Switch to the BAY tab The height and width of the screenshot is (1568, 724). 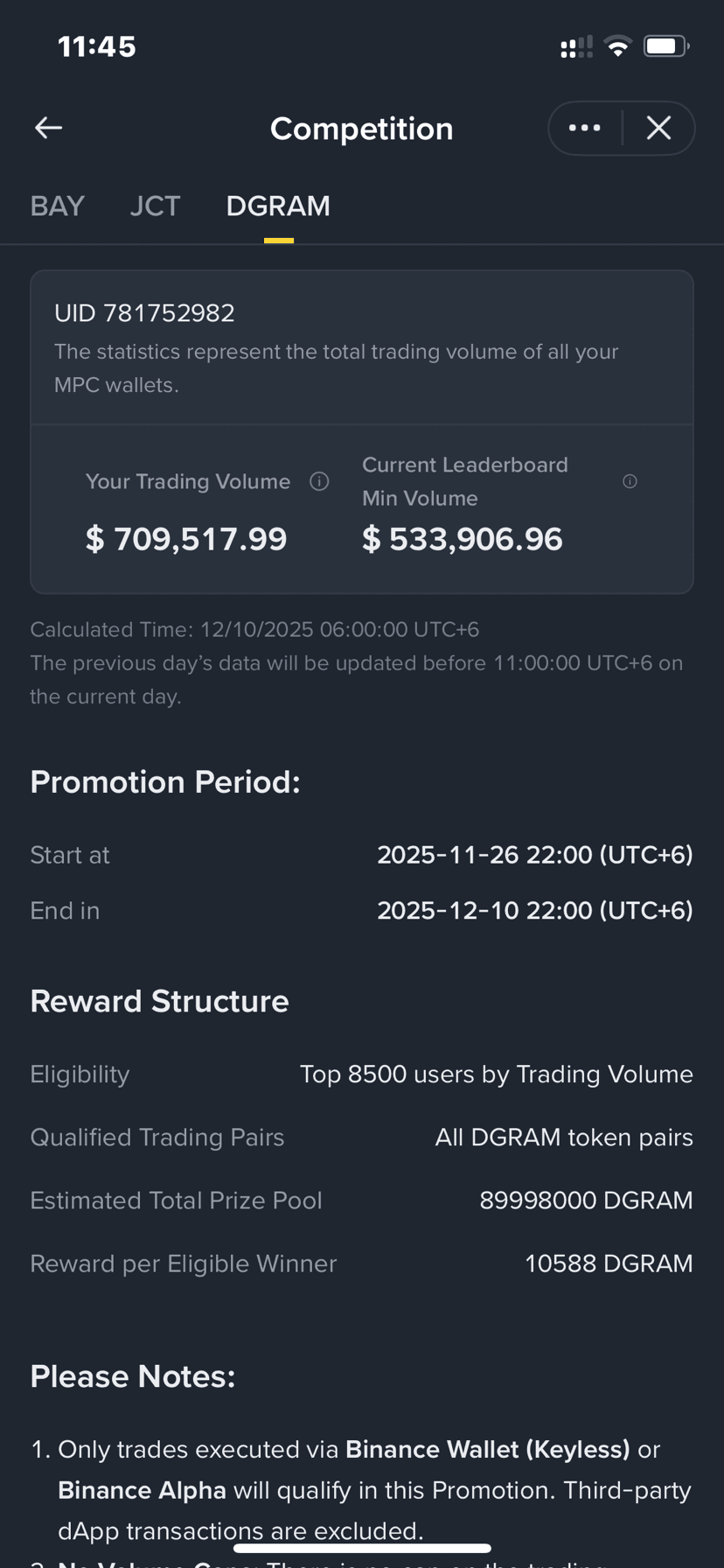(58, 206)
